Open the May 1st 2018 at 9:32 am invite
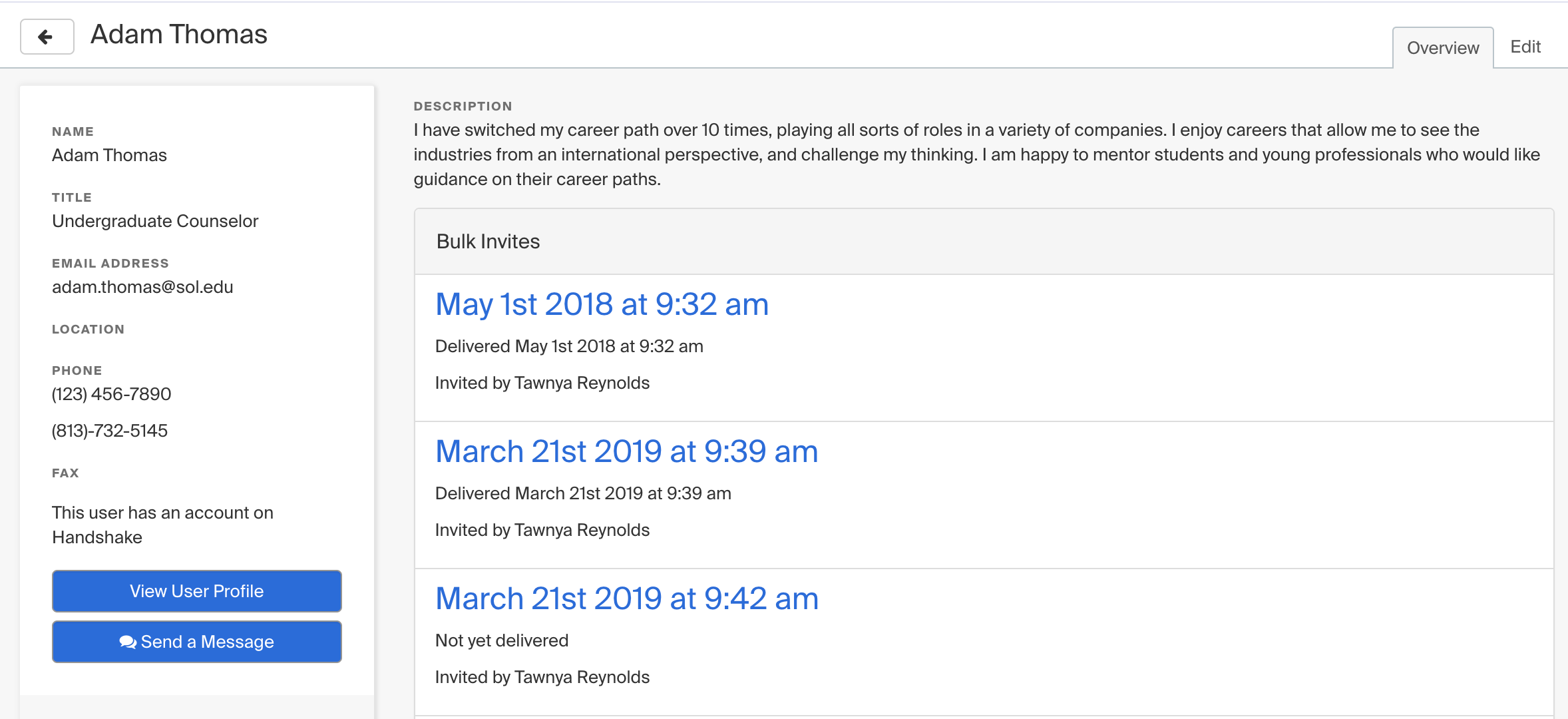Viewport: 1568px width, 719px height. pos(602,305)
